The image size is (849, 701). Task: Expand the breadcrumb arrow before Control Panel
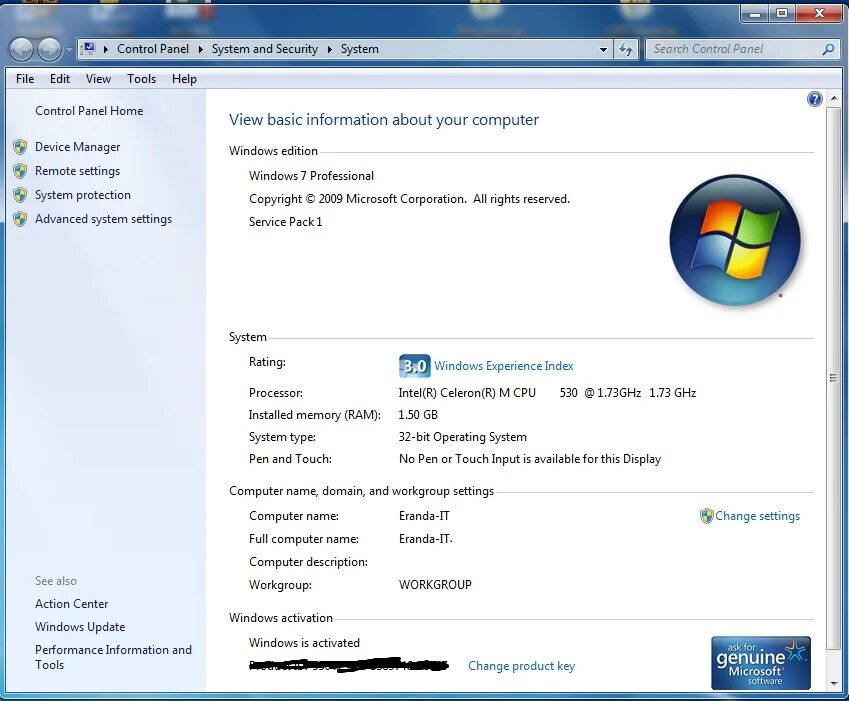click(106, 49)
